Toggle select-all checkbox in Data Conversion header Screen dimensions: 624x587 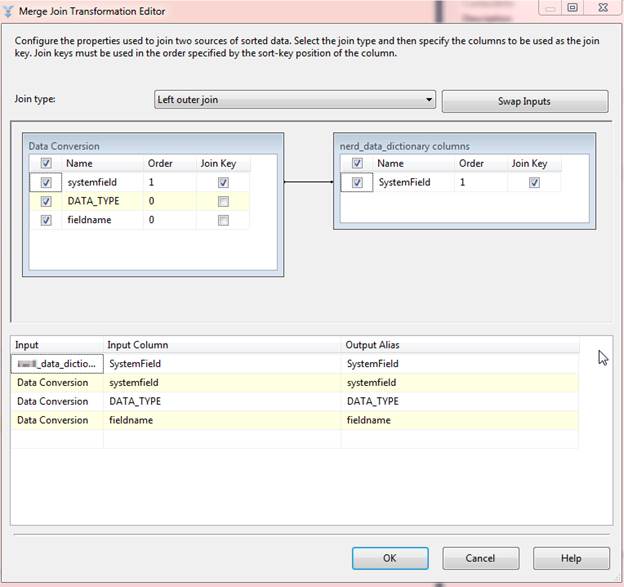tap(47, 164)
